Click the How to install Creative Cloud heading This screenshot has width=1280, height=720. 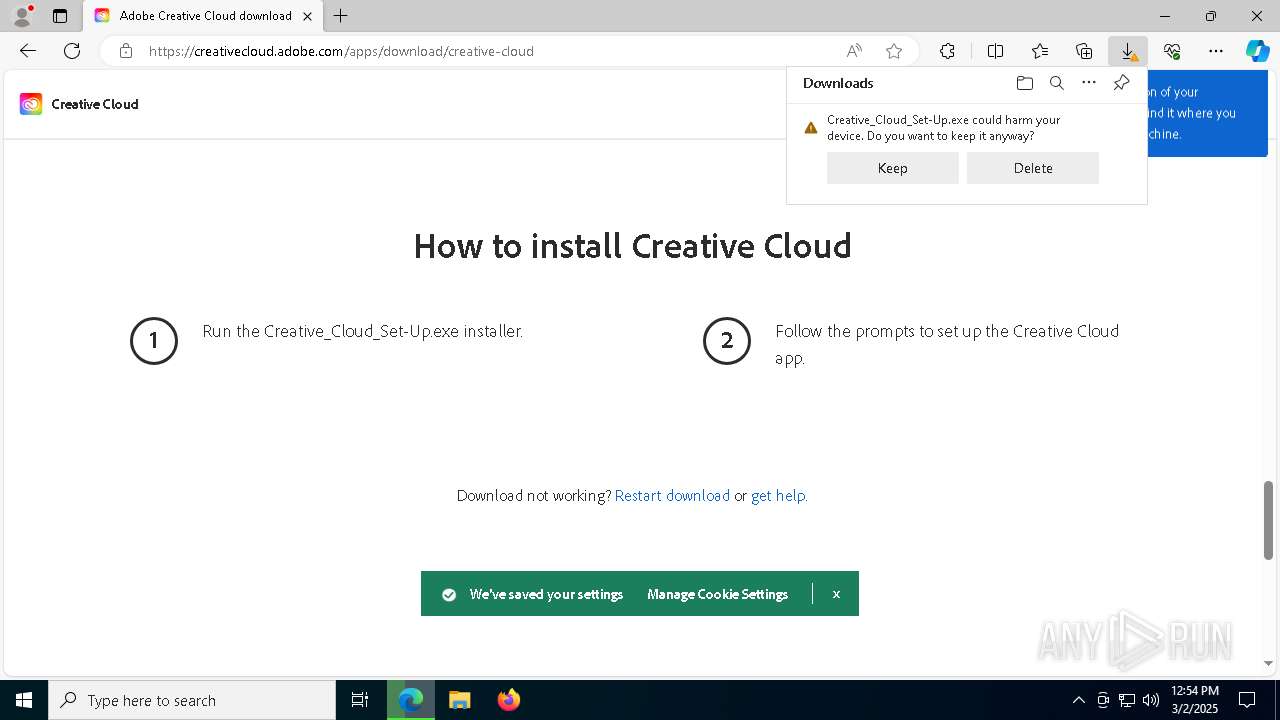(632, 246)
